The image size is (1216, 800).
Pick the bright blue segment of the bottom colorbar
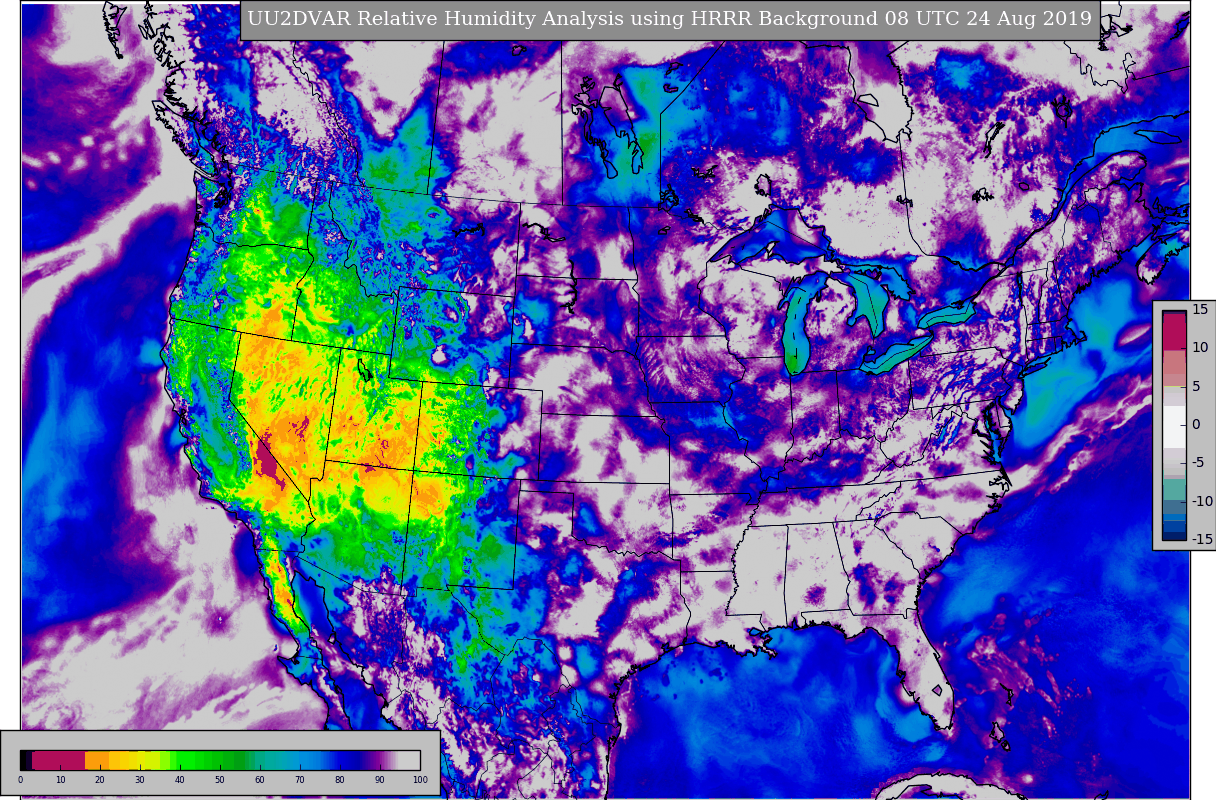pyautogui.click(x=310, y=760)
